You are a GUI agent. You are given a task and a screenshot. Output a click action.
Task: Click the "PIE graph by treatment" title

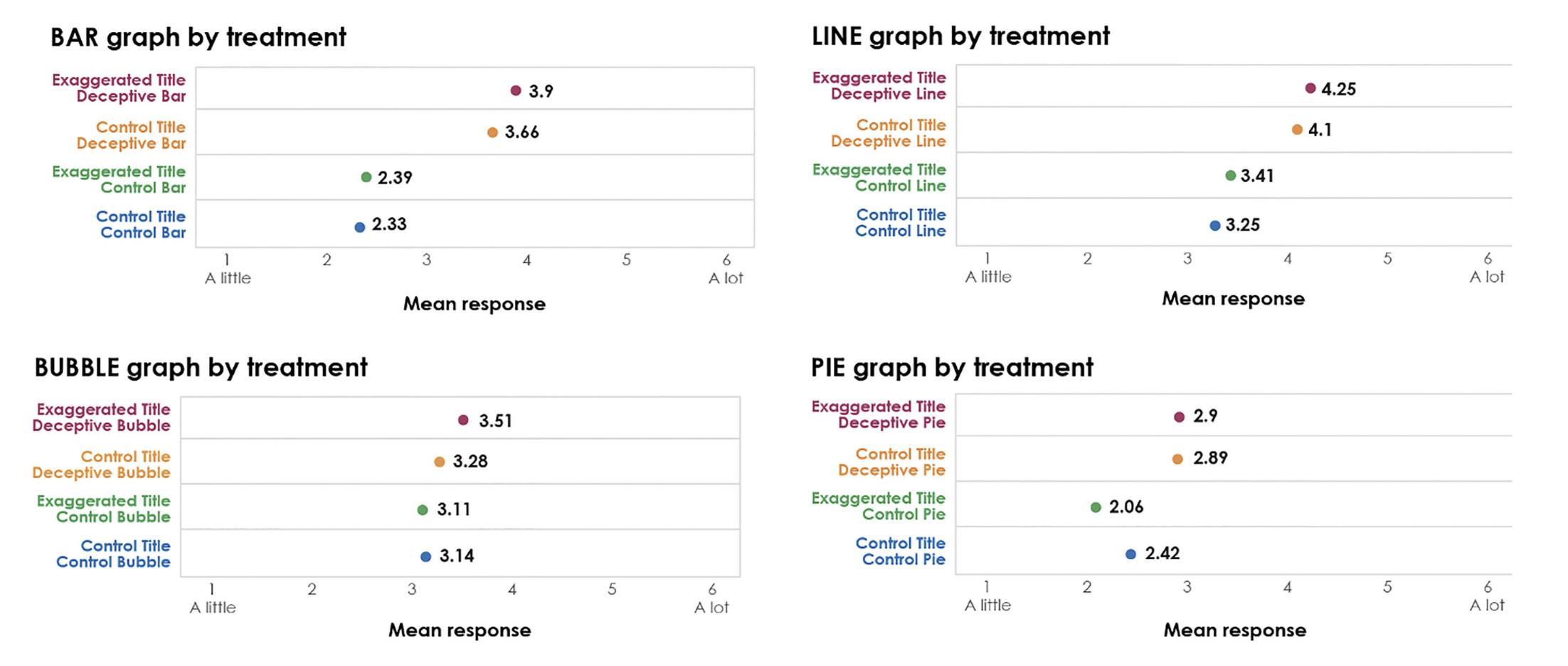pyautogui.click(x=952, y=367)
